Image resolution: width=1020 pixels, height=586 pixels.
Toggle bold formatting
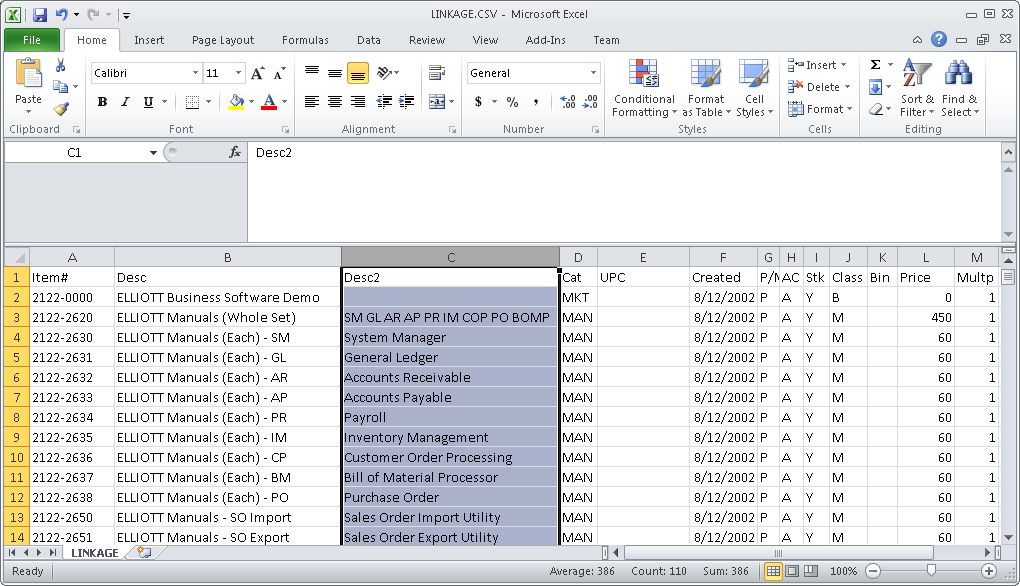102,101
